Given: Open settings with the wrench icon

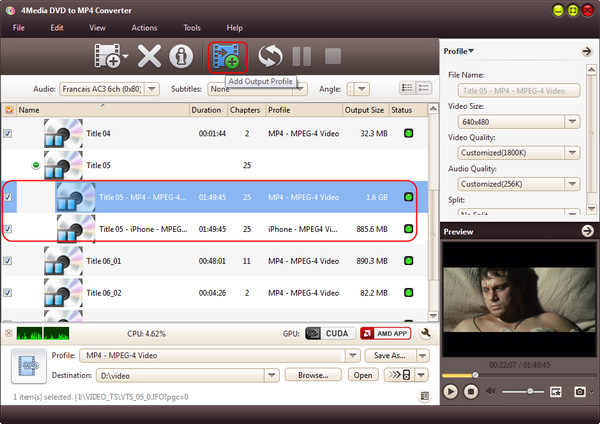Looking at the screenshot, I should [426, 333].
